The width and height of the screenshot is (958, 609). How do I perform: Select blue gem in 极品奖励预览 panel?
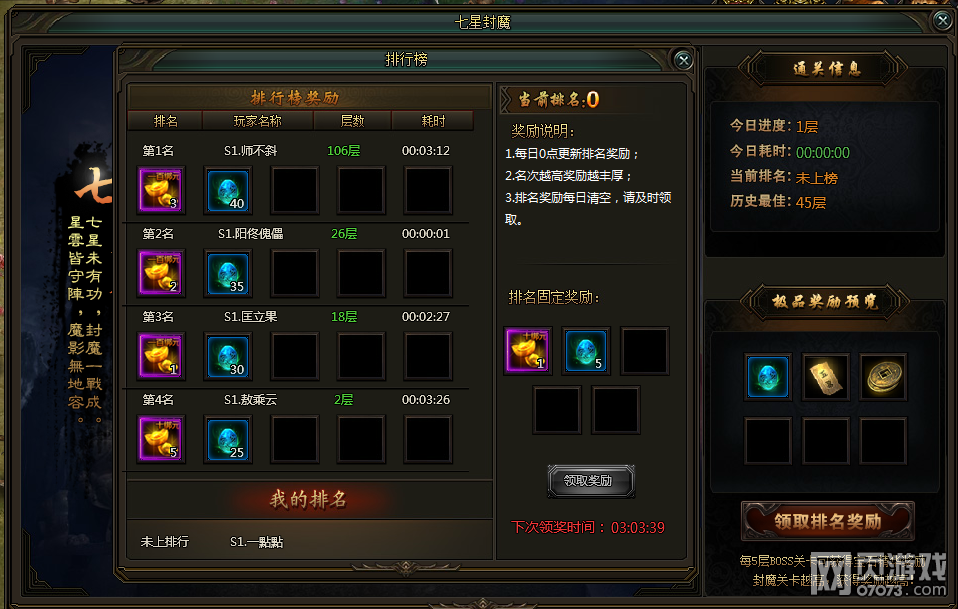point(768,377)
